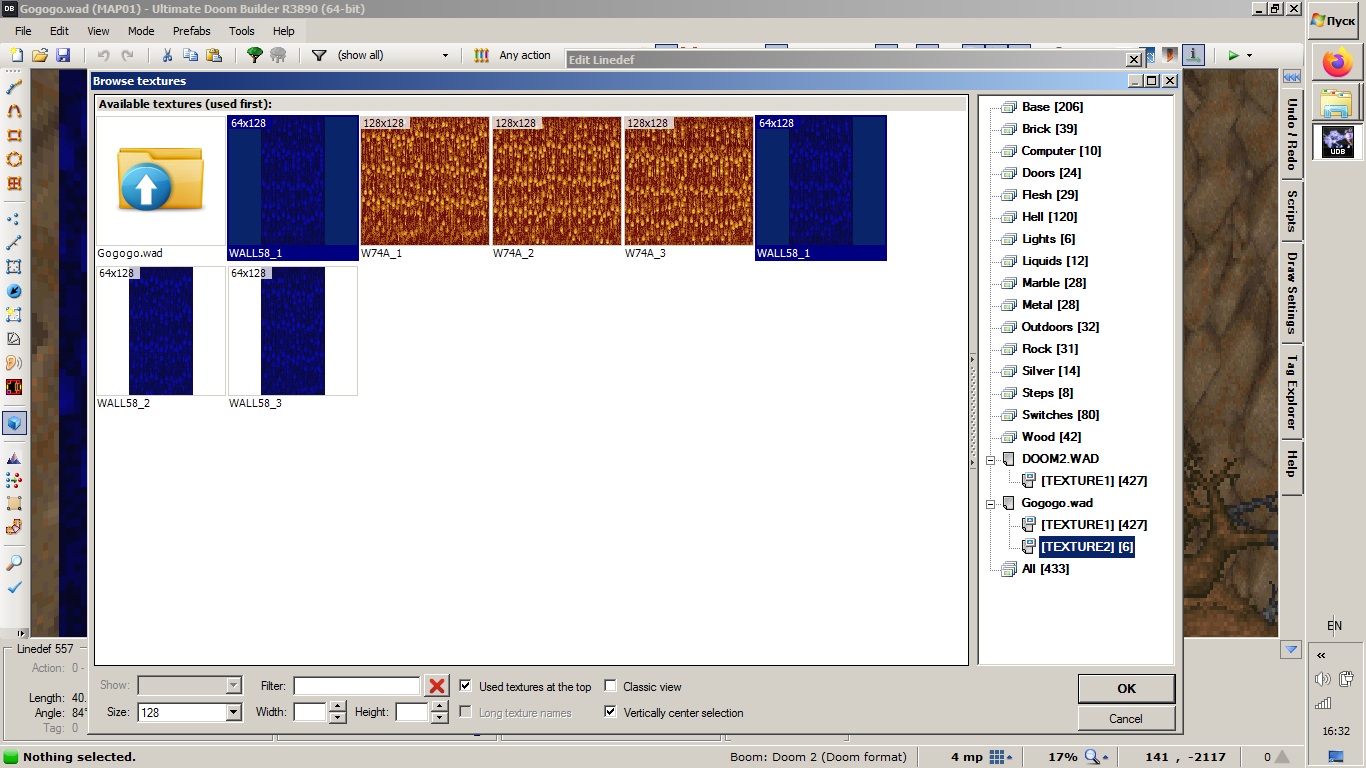The width and height of the screenshot is (1366, 768).
Task: Open the Map Analysis checkmark icon
Action: (x=14, y=587)
